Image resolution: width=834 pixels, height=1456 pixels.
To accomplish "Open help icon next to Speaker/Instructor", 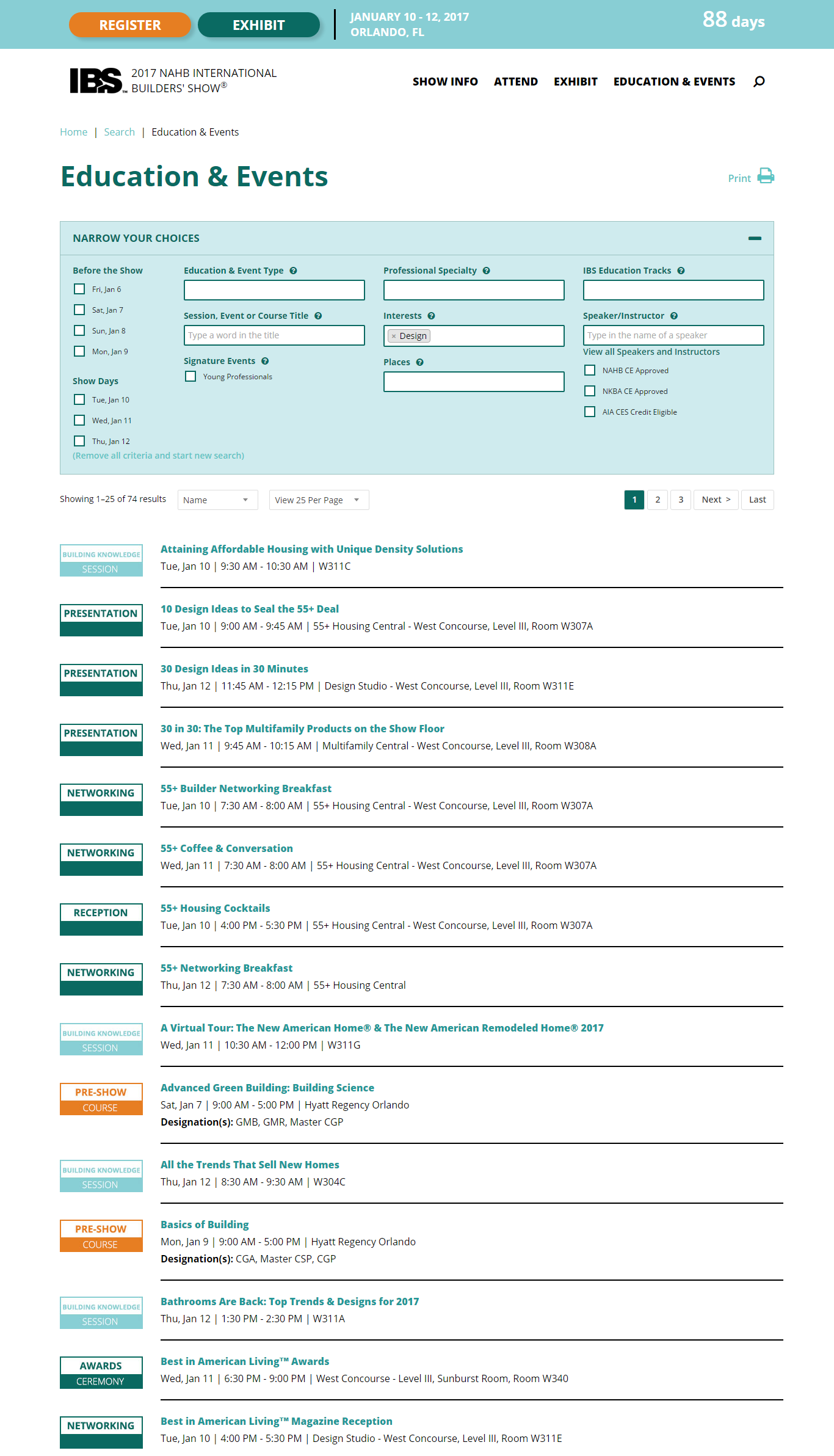I will point(674,316).
